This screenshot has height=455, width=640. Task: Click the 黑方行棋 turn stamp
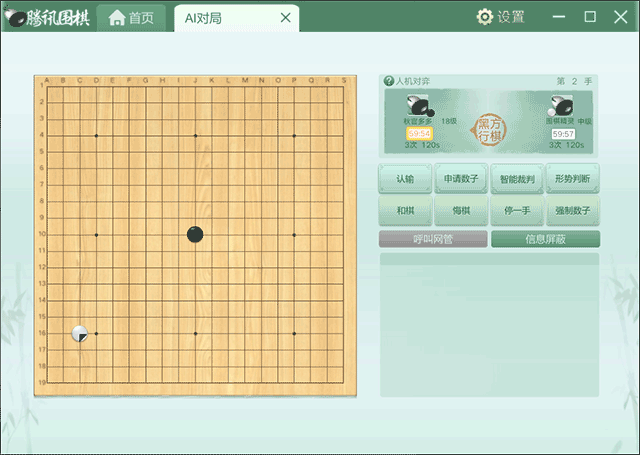coord(489,130)
